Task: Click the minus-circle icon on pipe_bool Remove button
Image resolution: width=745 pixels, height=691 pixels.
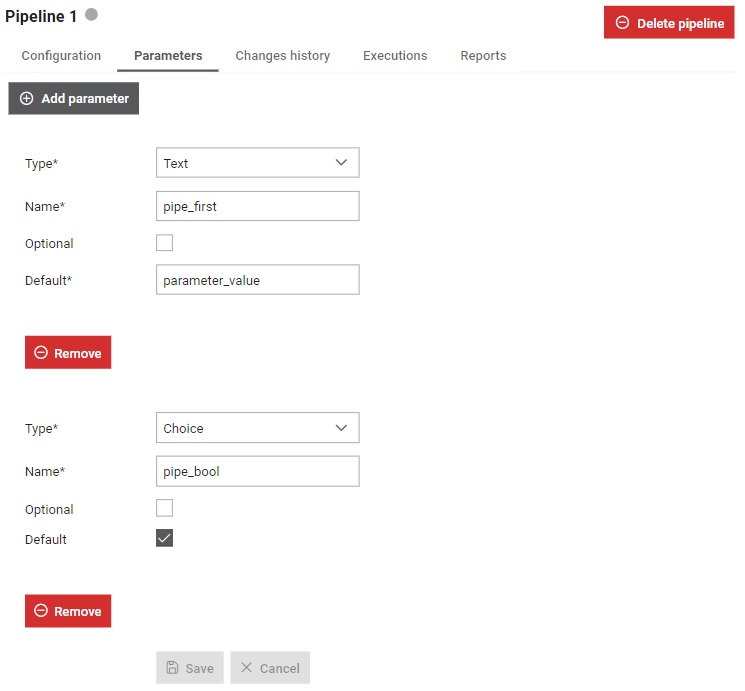Action: pyautogui.click(x=41, y=611)
